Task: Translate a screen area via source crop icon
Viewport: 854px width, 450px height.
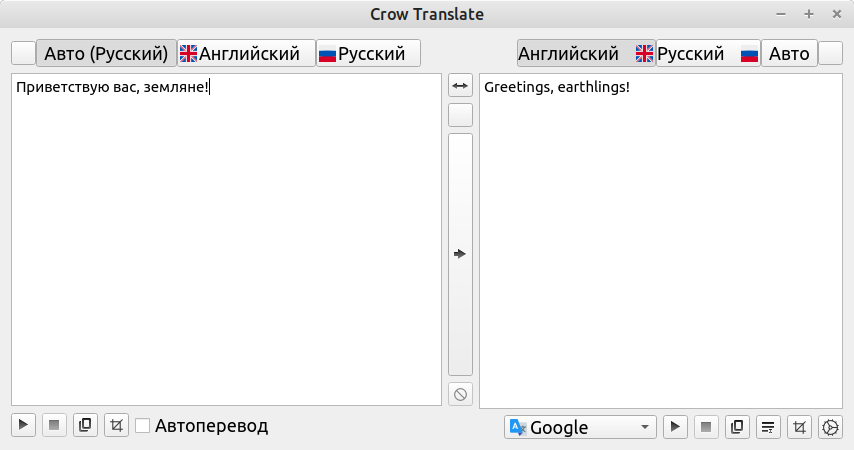Action: click(116, 425)
